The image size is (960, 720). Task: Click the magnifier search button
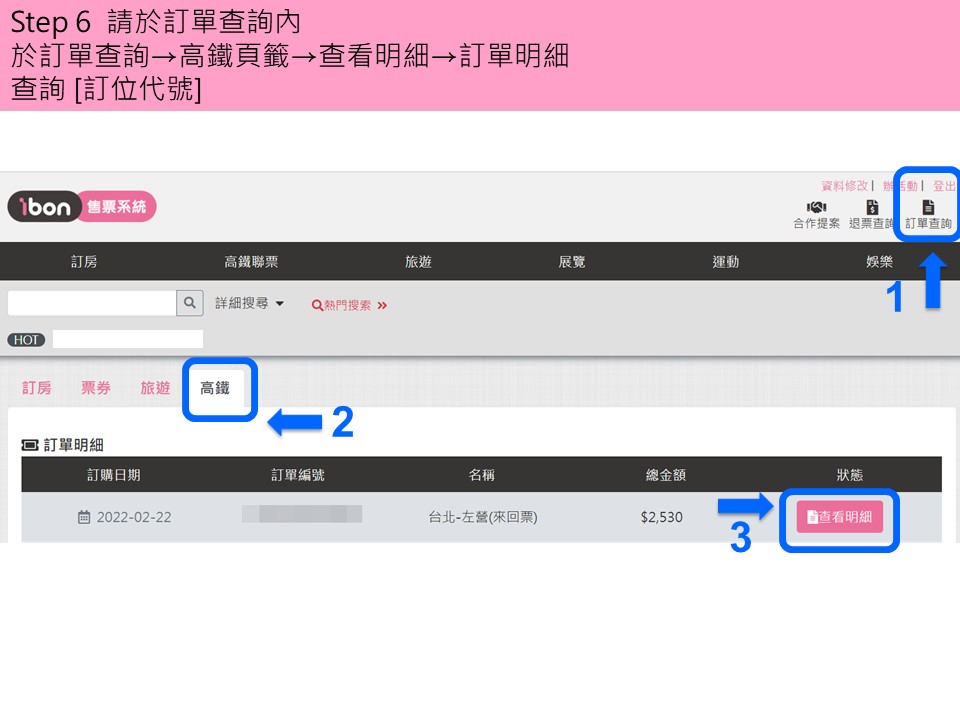(x=190, y=302)
